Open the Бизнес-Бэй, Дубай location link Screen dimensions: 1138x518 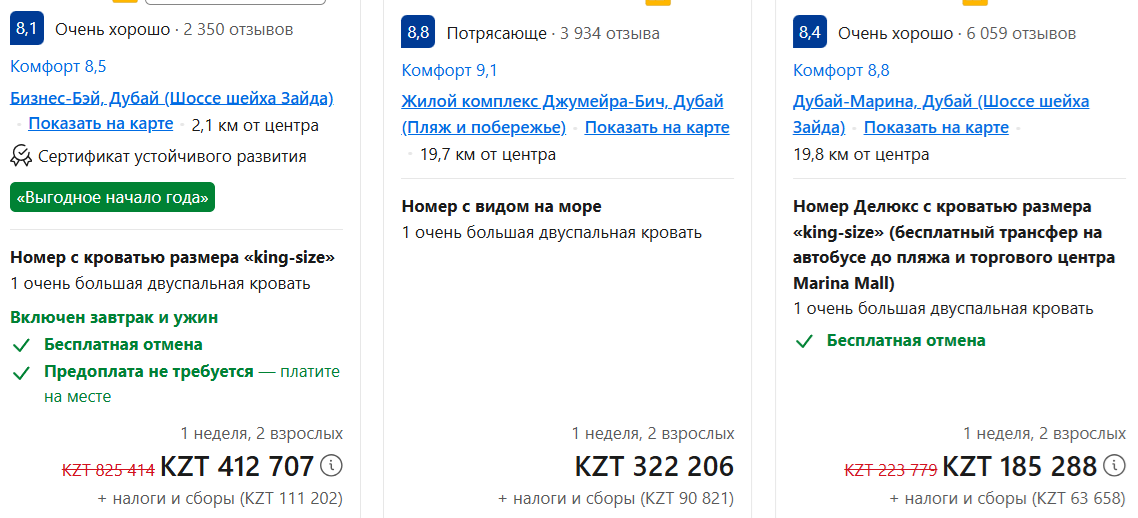pyautogui.click(x=172, y=98)
